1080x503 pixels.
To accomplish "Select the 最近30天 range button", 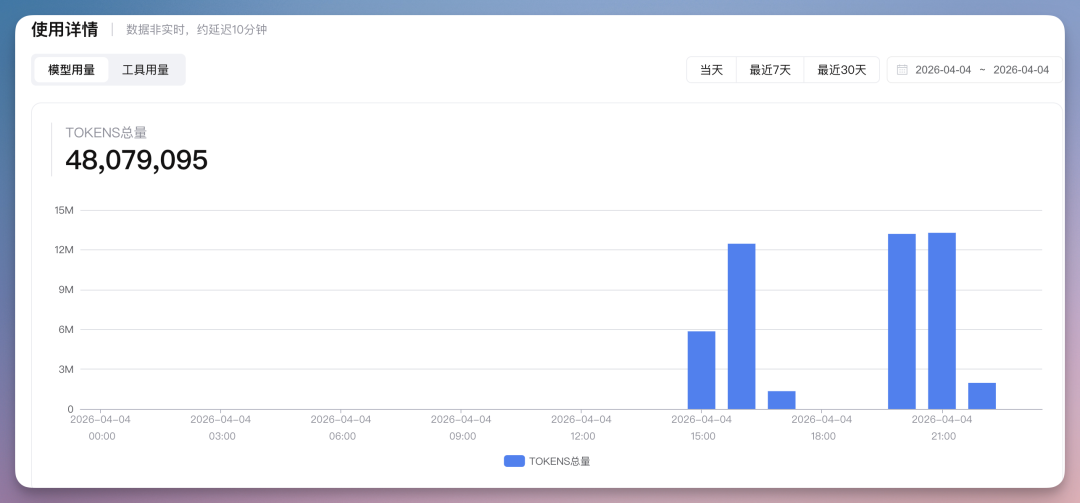I will coord(841,70).
